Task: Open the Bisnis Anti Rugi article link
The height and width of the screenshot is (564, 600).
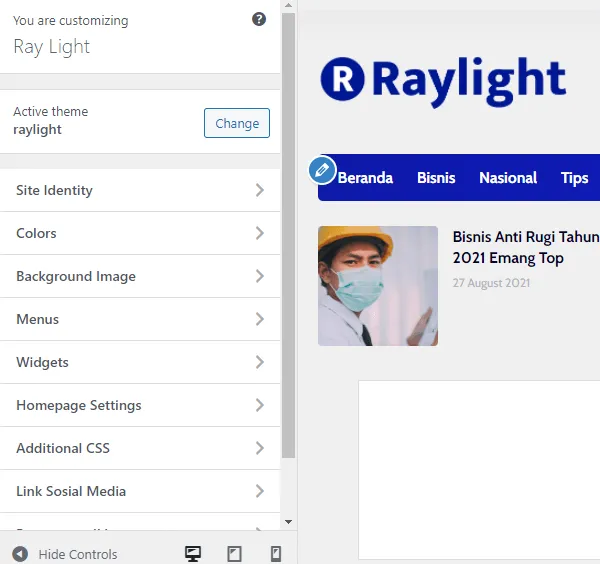Action: click(x=525, y=247)
